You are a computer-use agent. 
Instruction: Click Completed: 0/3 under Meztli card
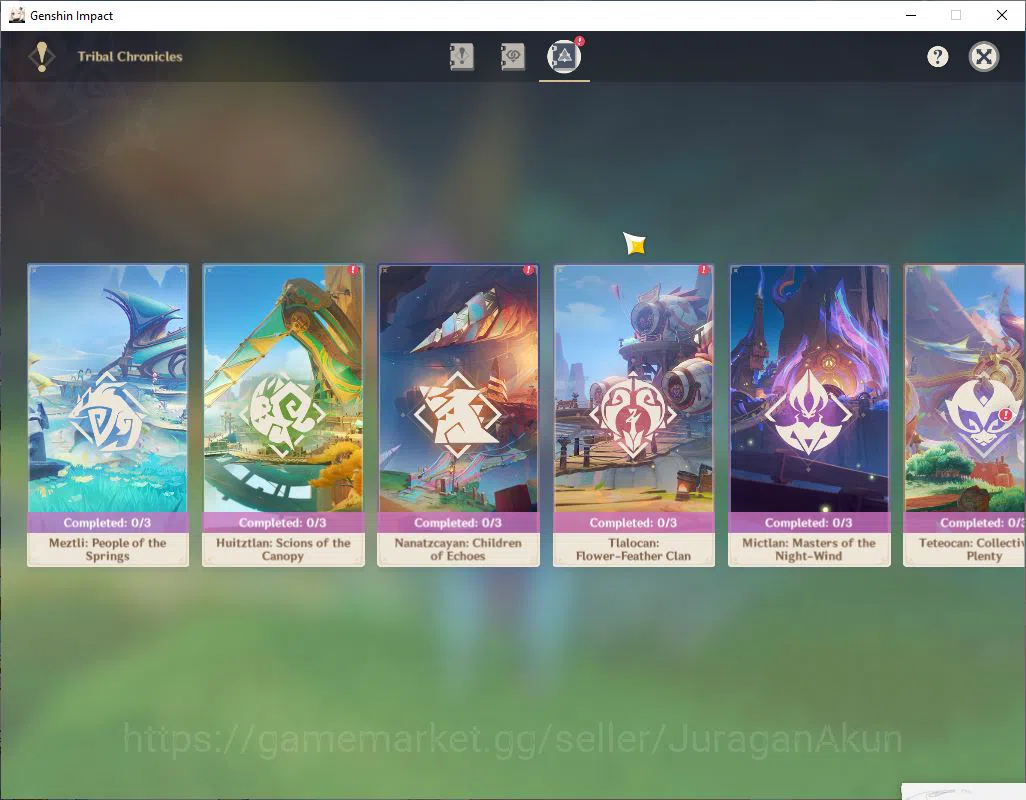click(107, 523)
